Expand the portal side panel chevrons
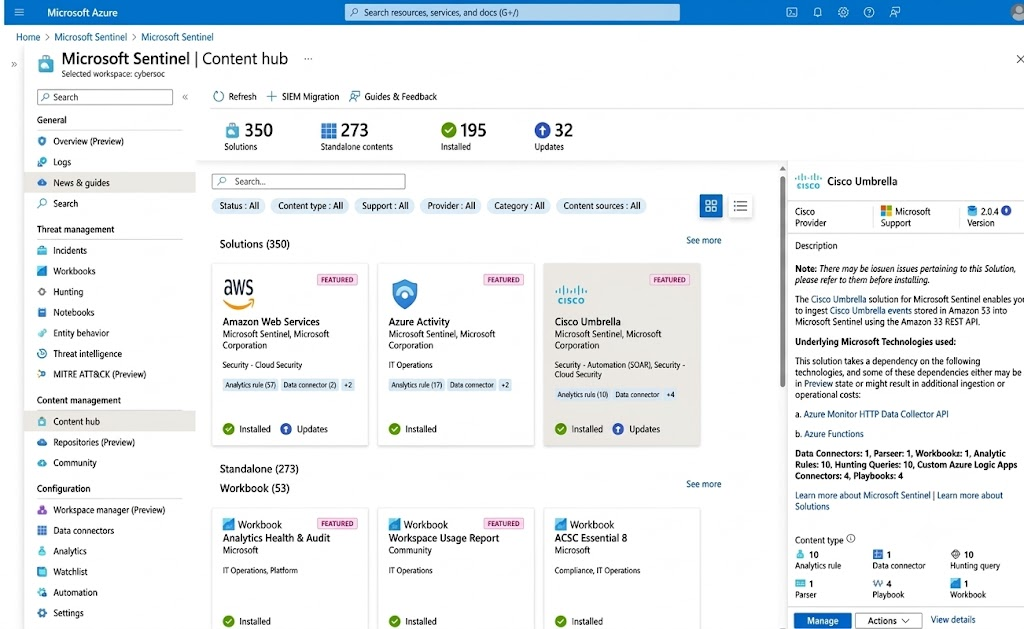This screenshot has width=1024, height=629. coord(14,64)
